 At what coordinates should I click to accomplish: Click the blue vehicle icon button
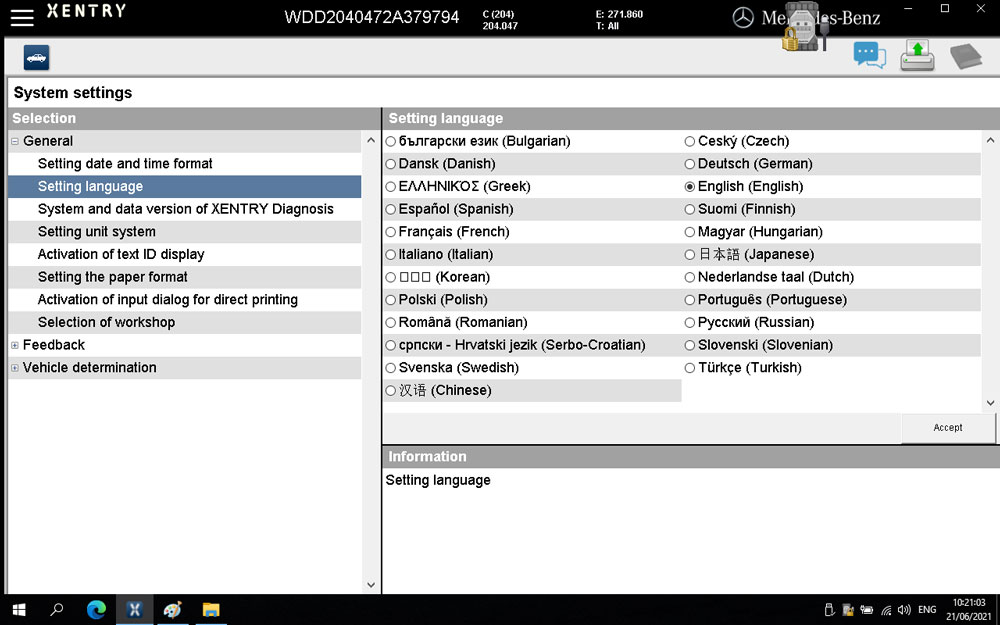point(36,57)
